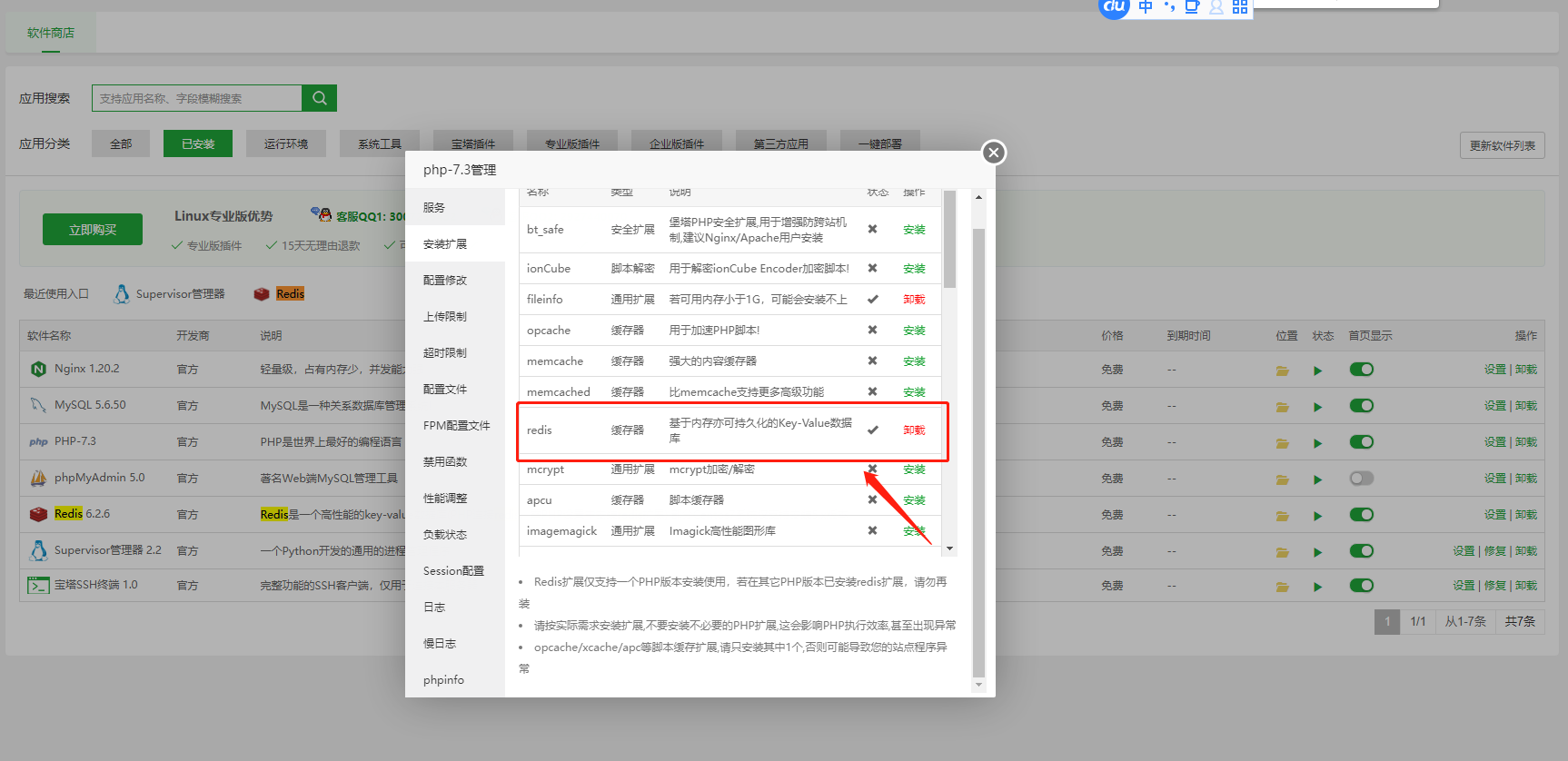Toggle MySQL home page display switch
The height and width of the screenshot is (761, 1568).
(x=1362, y=405)
